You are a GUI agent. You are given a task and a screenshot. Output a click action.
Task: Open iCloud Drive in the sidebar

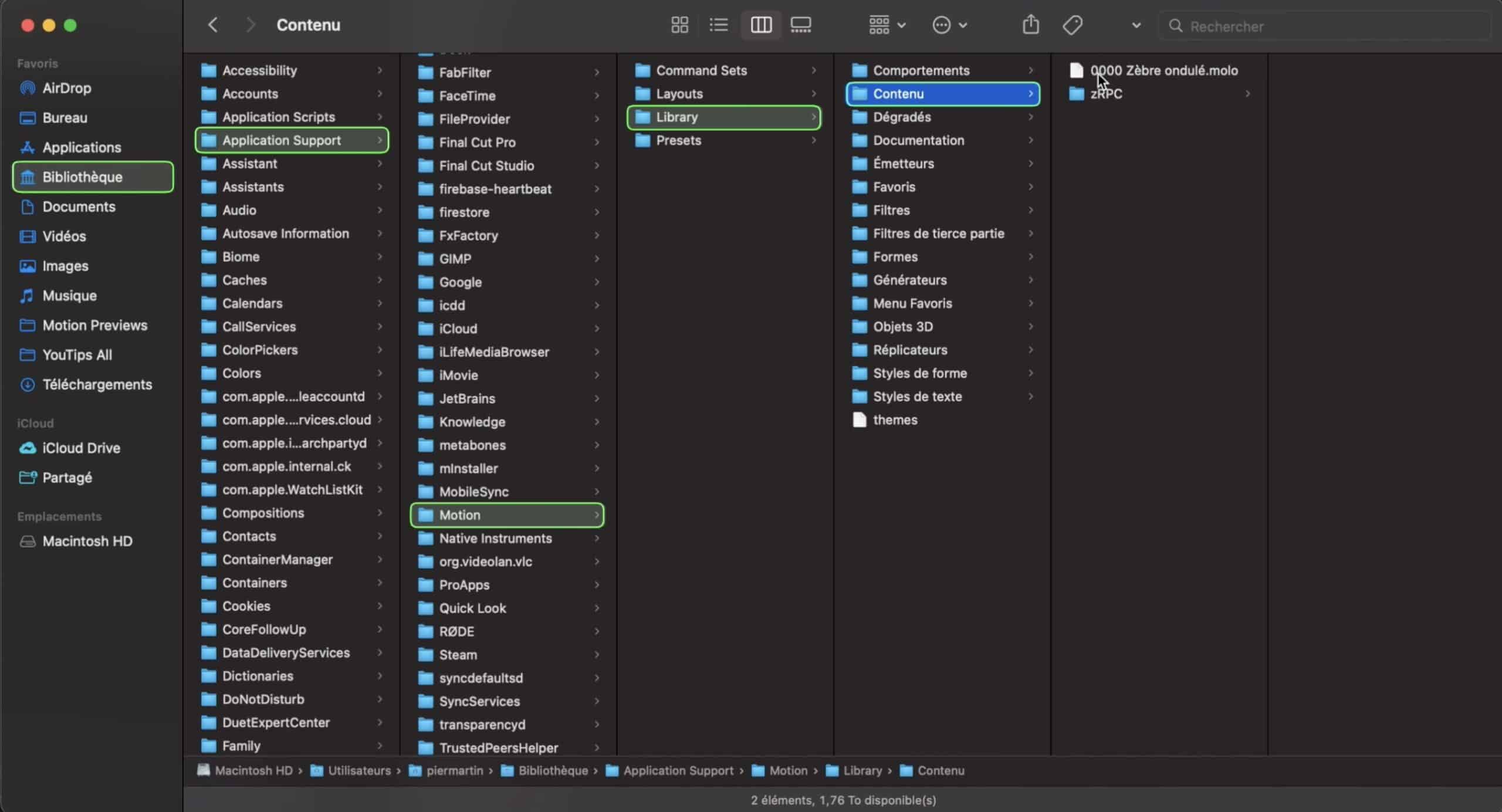(93, 448)
